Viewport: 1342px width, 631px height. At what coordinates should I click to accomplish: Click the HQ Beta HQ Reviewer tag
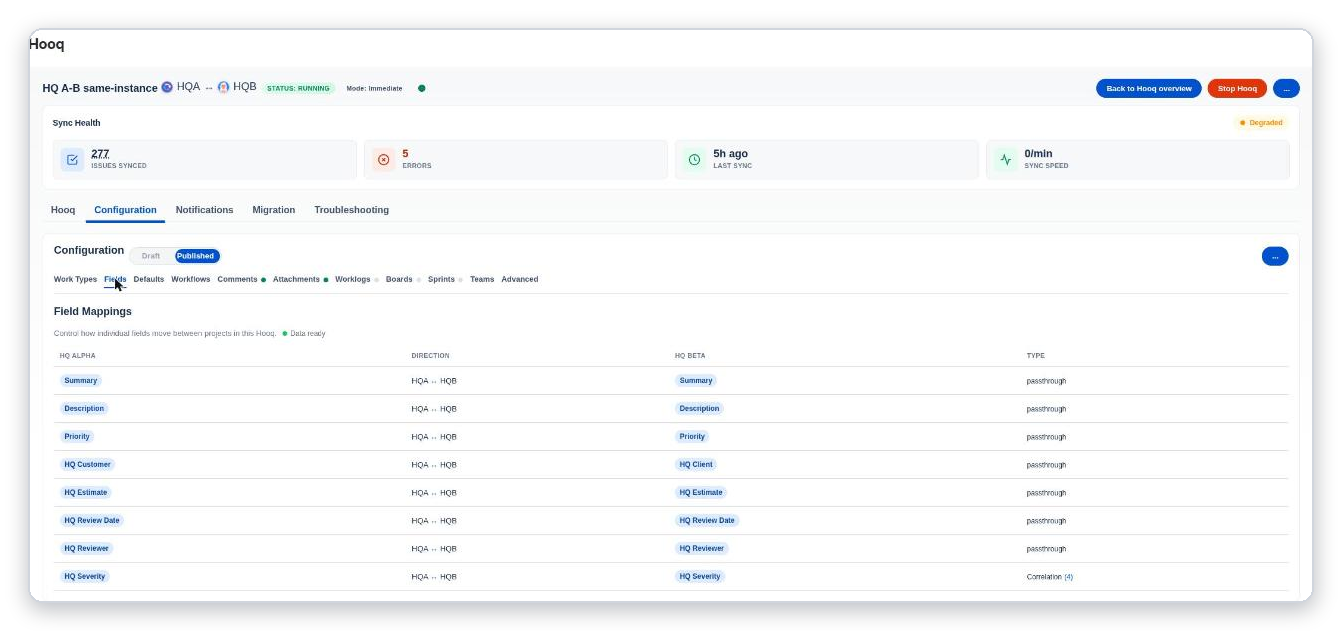pyautogui.click(x=701, y=549)
